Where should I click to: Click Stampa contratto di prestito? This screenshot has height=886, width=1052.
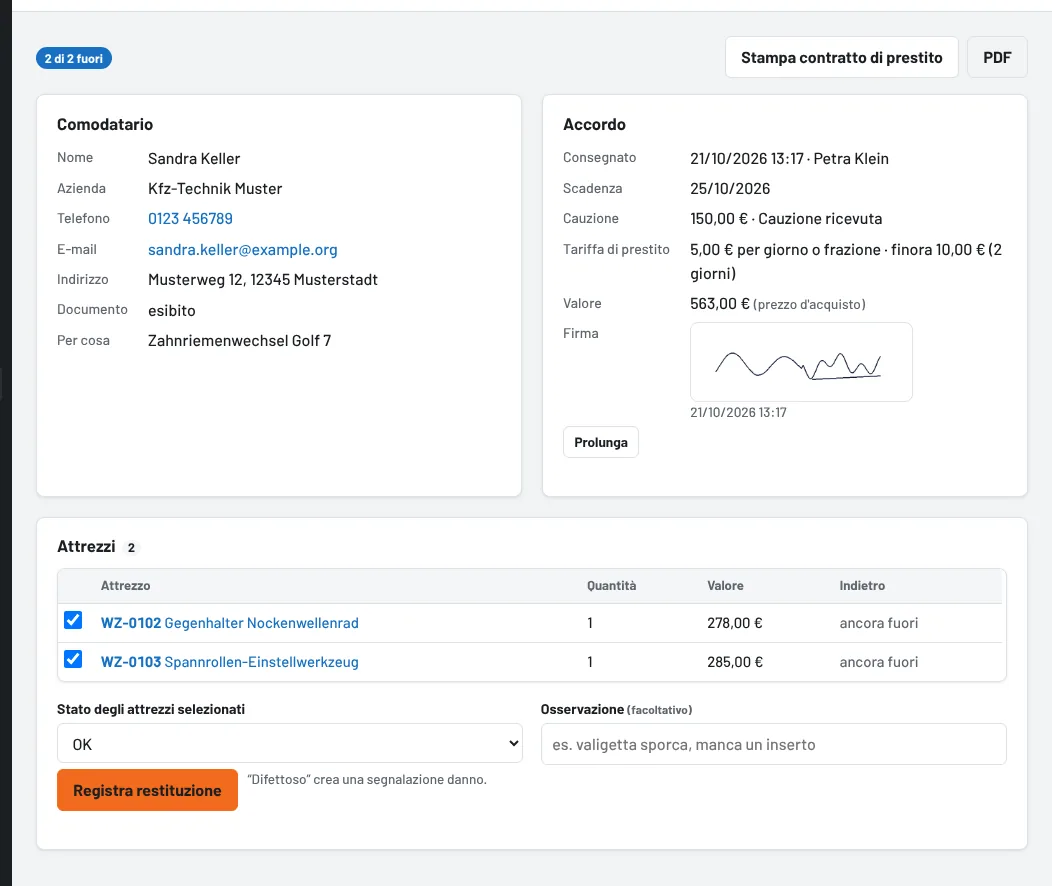click(x=841, y=58)
